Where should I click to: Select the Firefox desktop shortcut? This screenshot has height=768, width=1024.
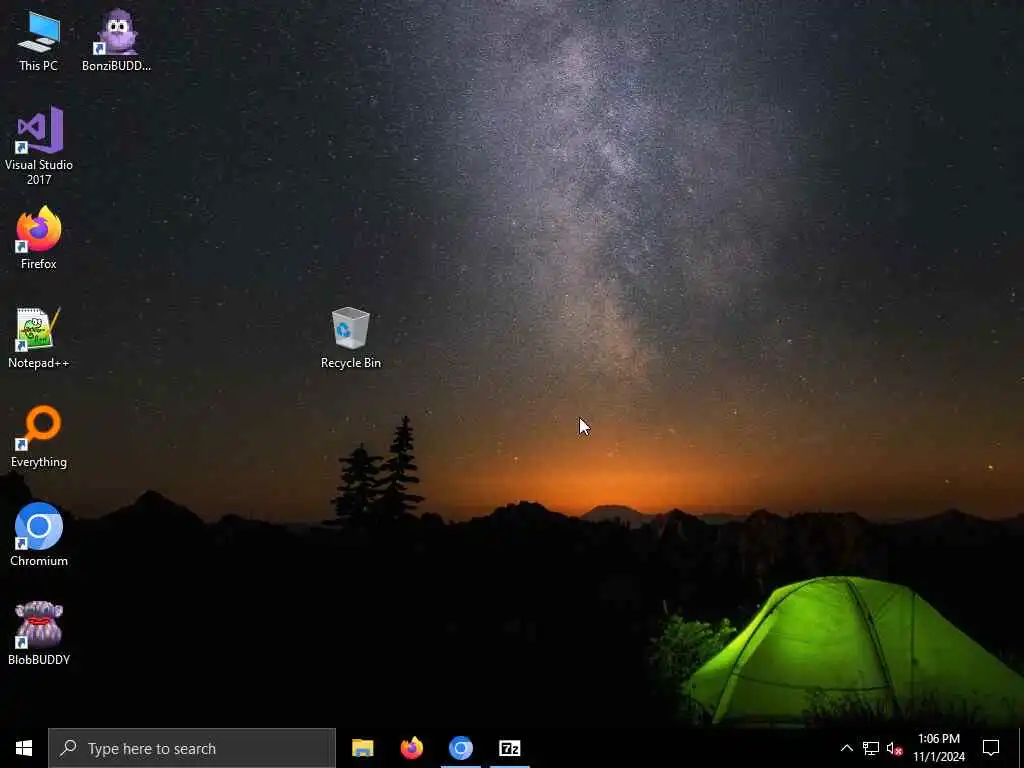click(x=39, y=238)
